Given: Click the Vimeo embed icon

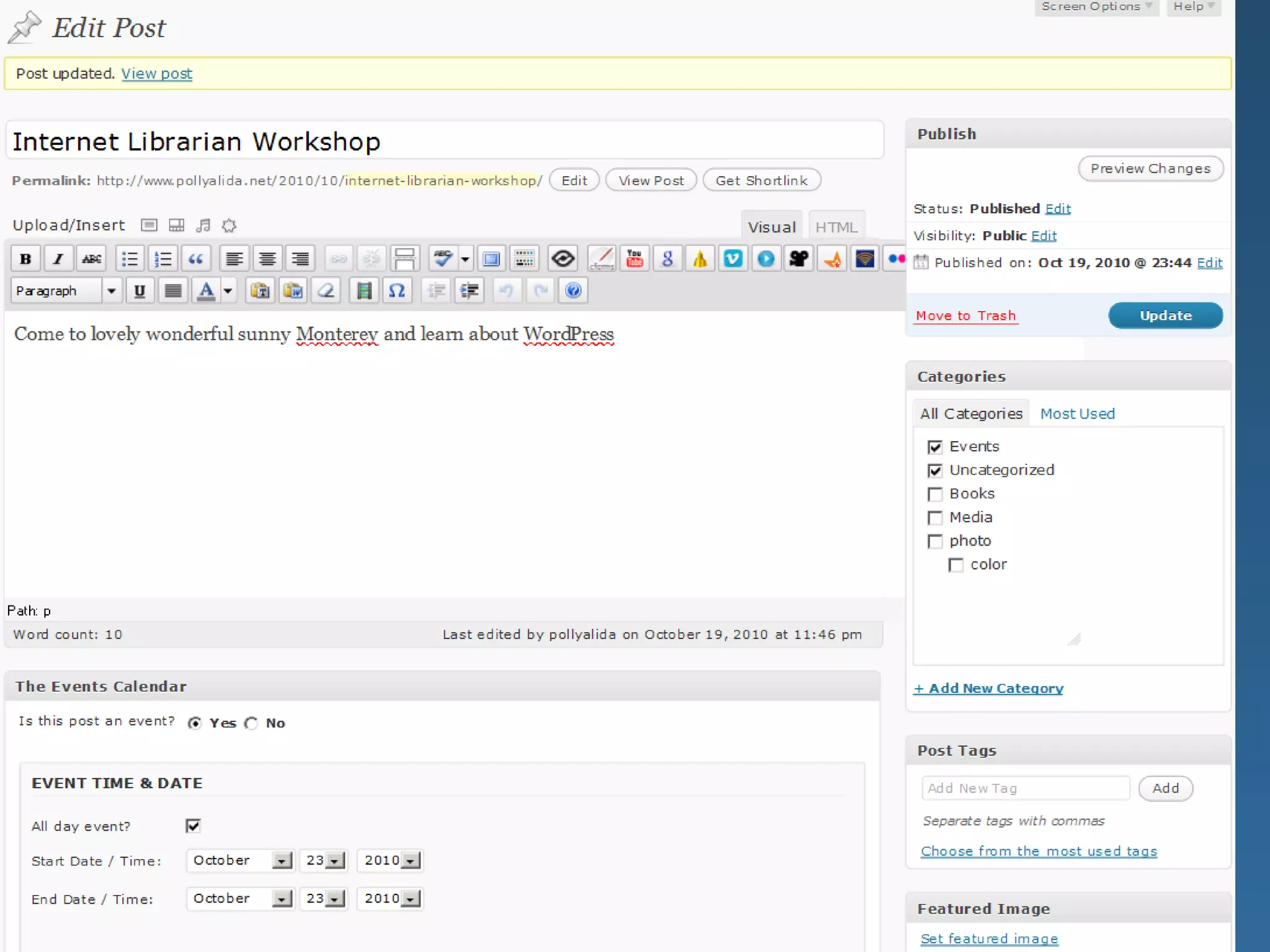Looking at the screenshot, I should pyautogui.click(x=732, y=258).
